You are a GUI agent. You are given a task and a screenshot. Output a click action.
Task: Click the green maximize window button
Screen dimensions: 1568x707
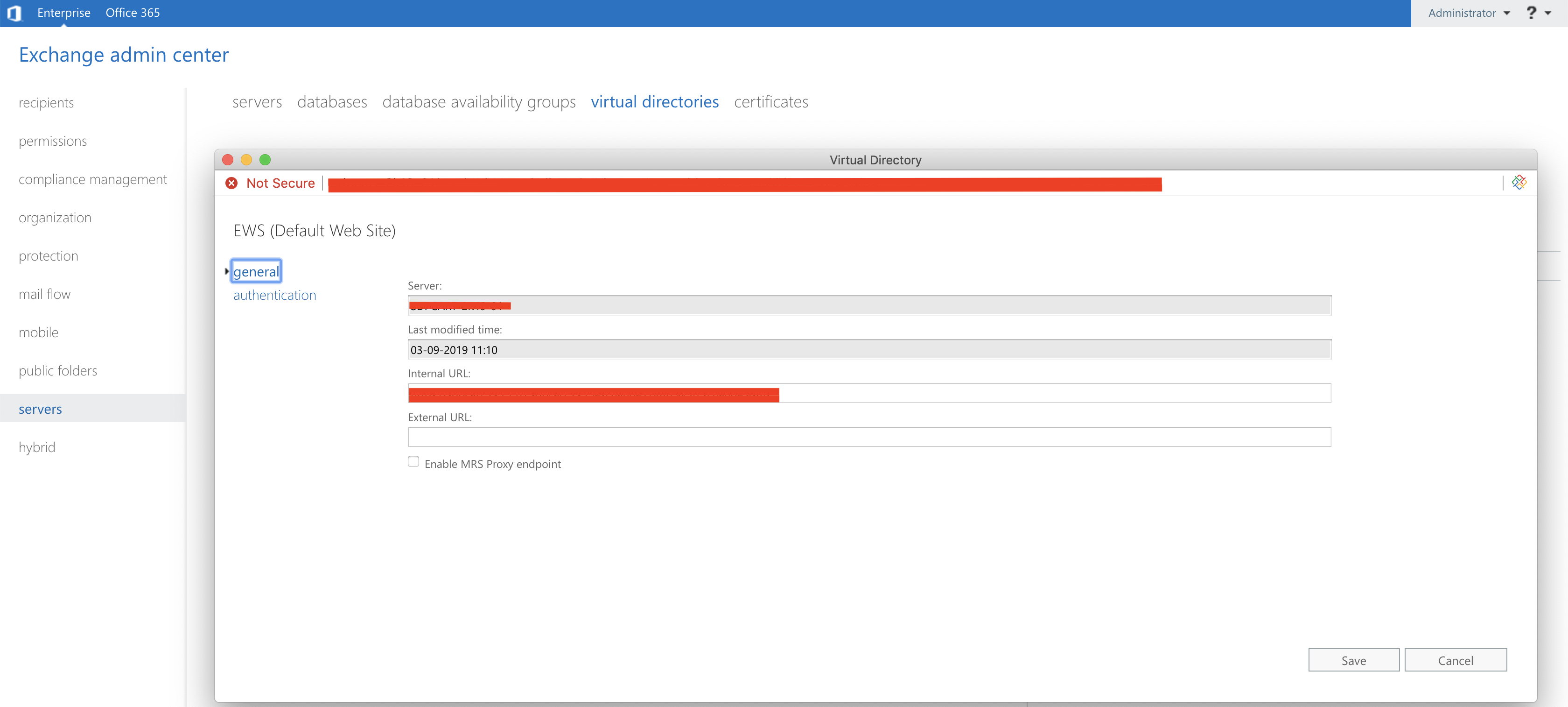coord(265,160)
